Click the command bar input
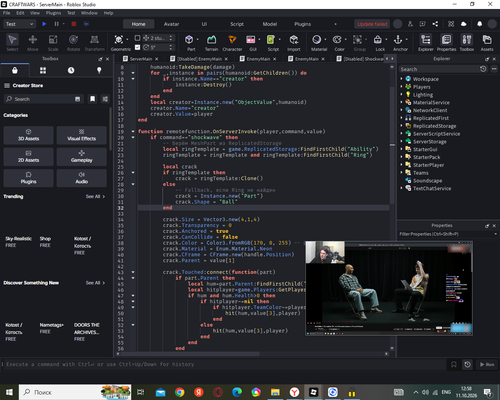This screenshot has width=500, height=400. click(x=223, y=364)
